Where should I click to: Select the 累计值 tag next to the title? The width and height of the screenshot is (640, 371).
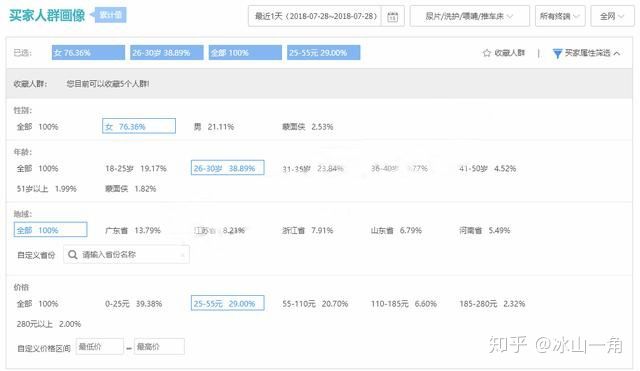110,15
